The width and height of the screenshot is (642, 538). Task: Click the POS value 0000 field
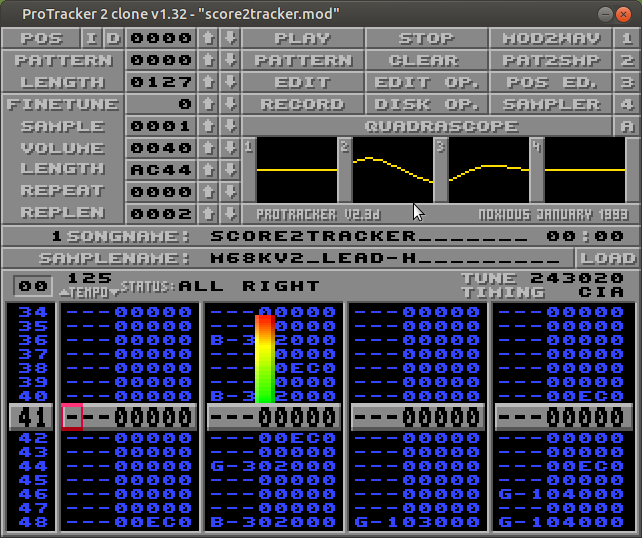[161, 38]
